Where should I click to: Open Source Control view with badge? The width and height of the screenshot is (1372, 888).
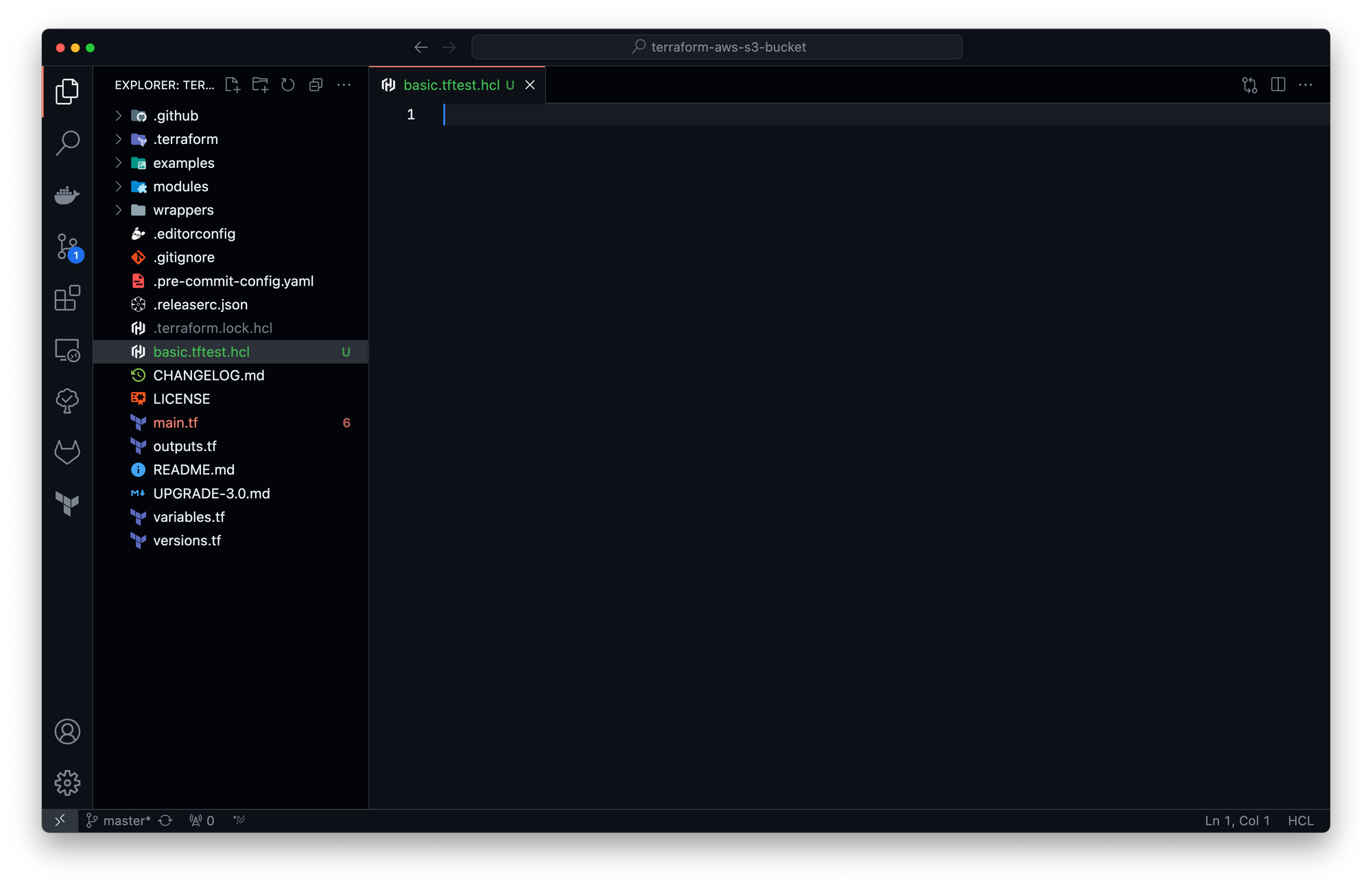(x=67, y=246)
